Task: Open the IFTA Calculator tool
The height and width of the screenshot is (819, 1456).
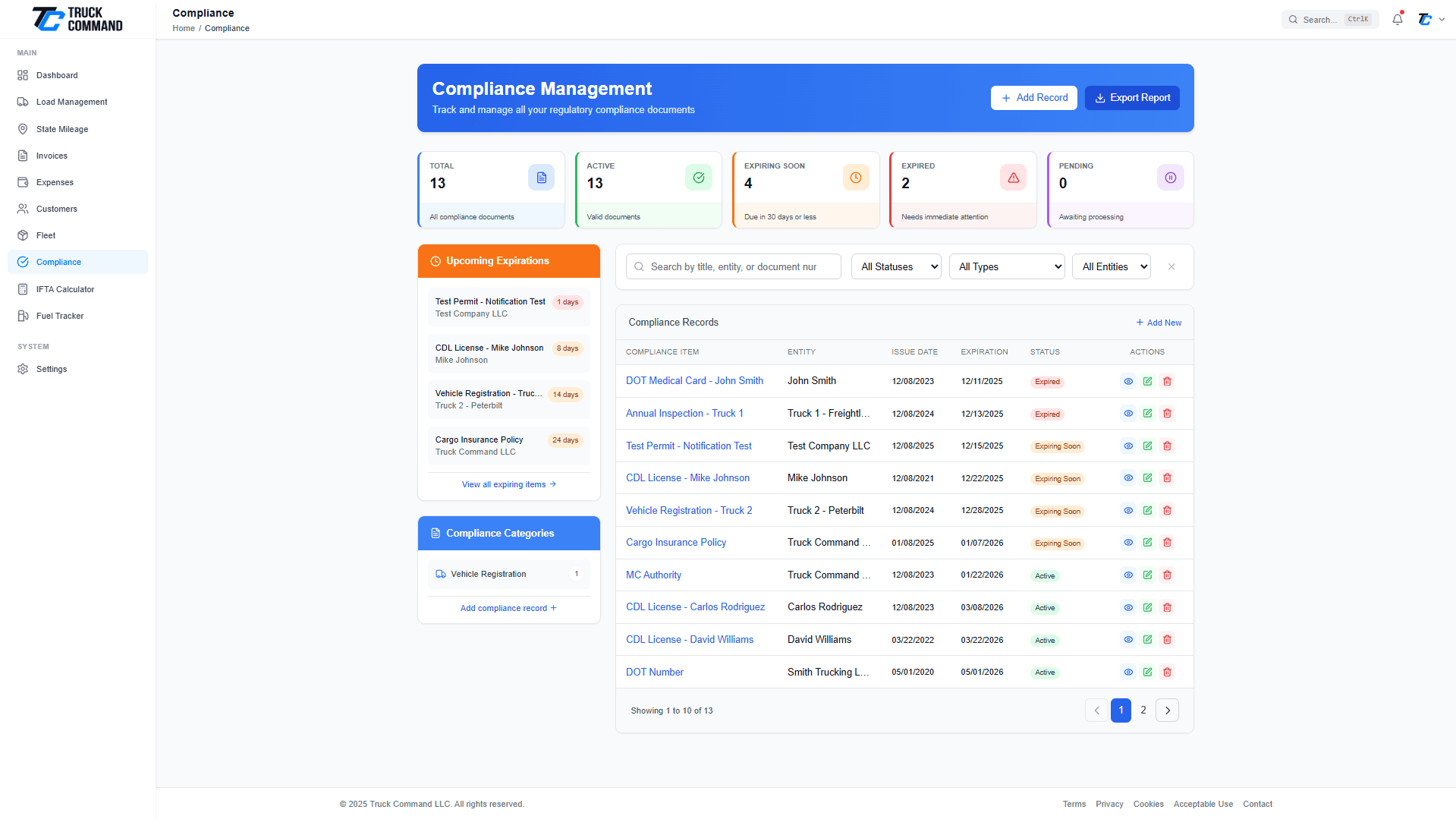Action: click(64, 289)
